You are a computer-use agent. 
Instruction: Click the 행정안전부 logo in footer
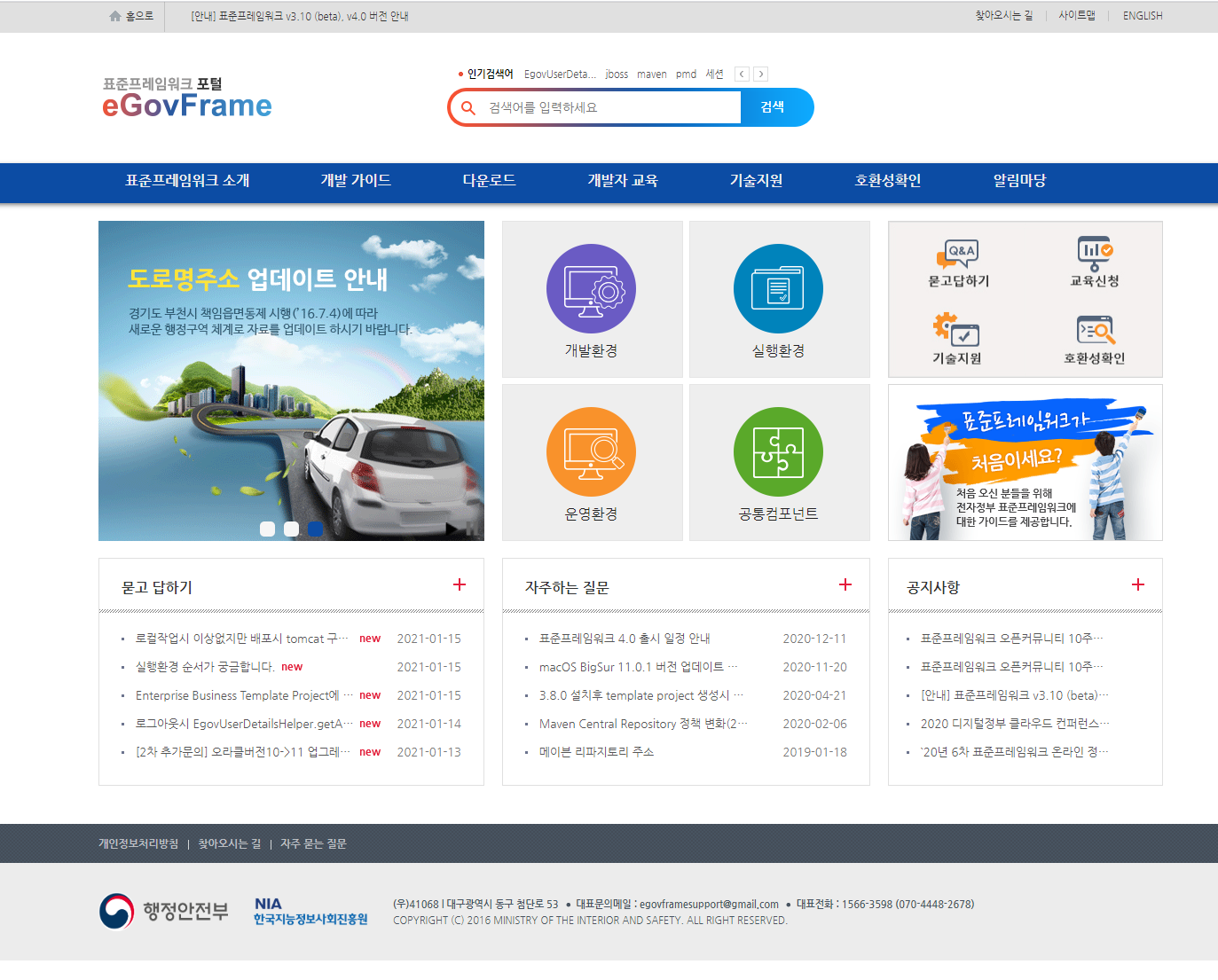pos(164,911)
